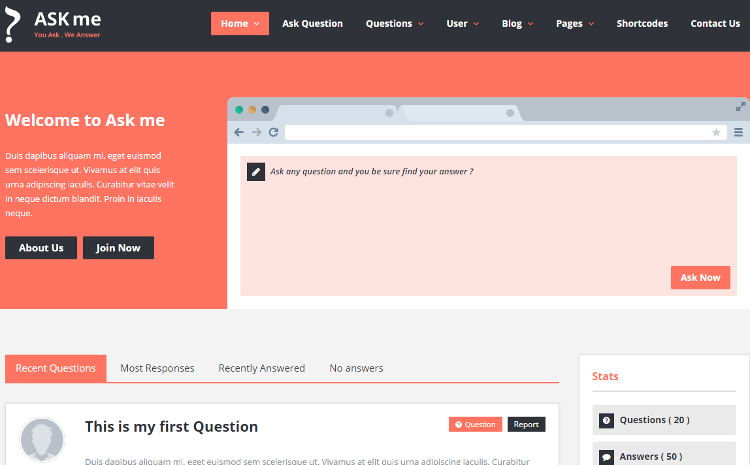Switch to the Recently Answered tab
Image resolution: width=750 pixels, height=465 pixels.
(x=262, y=368)
